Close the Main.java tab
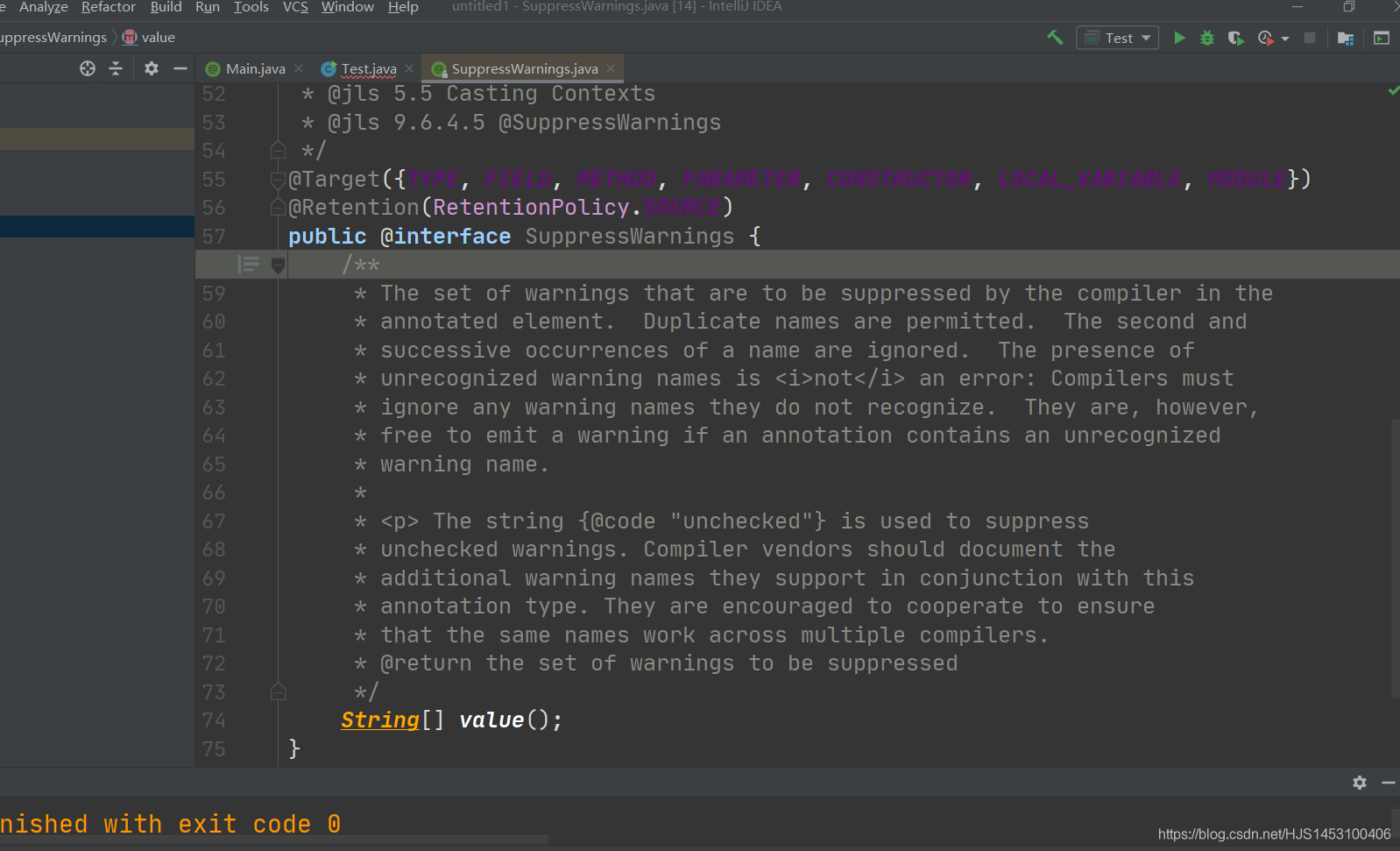This screenshot has height=851, width=1400. point(299,68)
